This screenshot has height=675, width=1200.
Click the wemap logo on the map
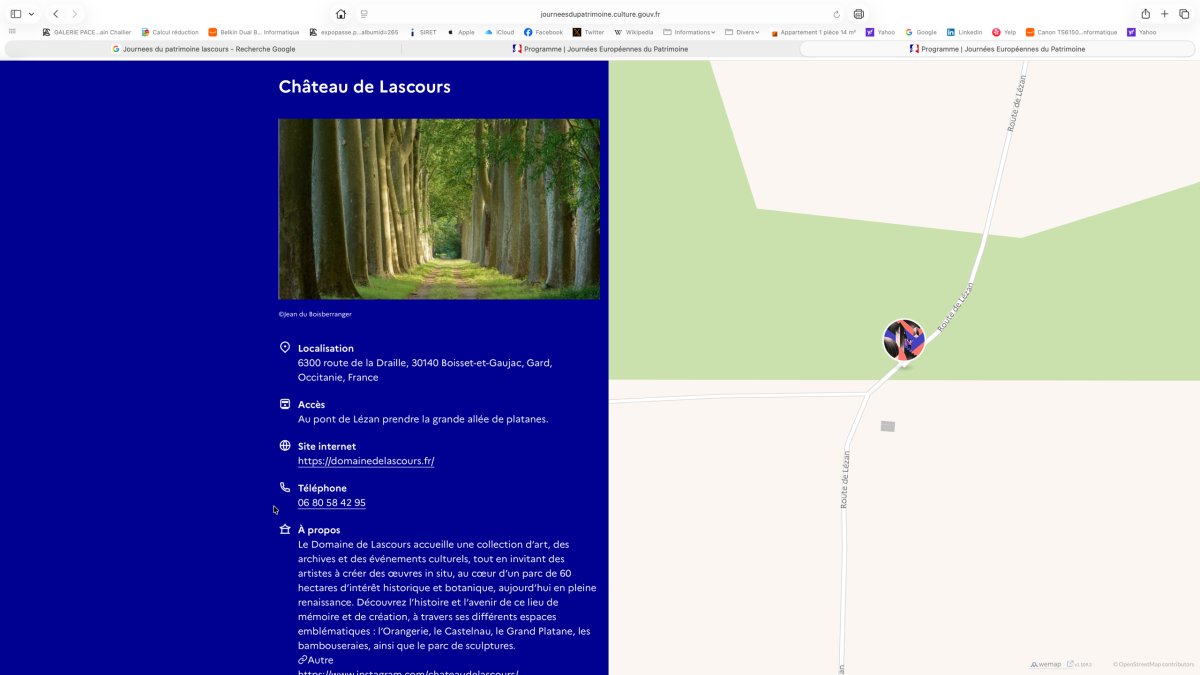[1046, 664]
